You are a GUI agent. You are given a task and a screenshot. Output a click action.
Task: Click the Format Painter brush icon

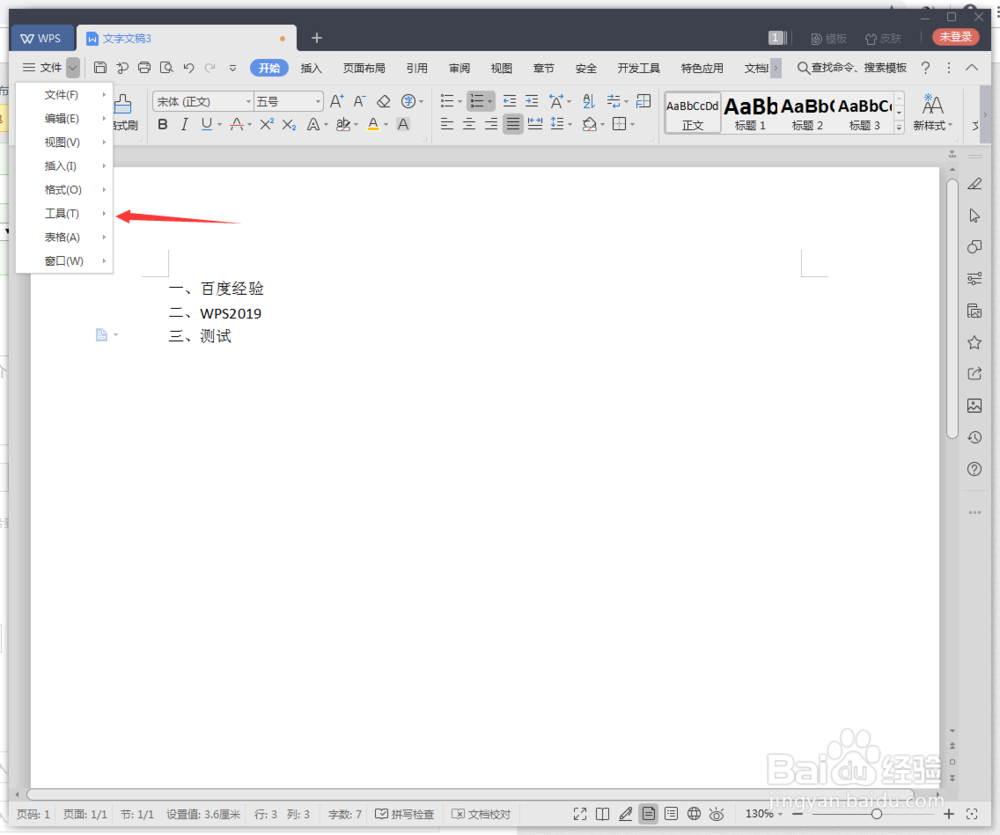click(x=122, y=103)
